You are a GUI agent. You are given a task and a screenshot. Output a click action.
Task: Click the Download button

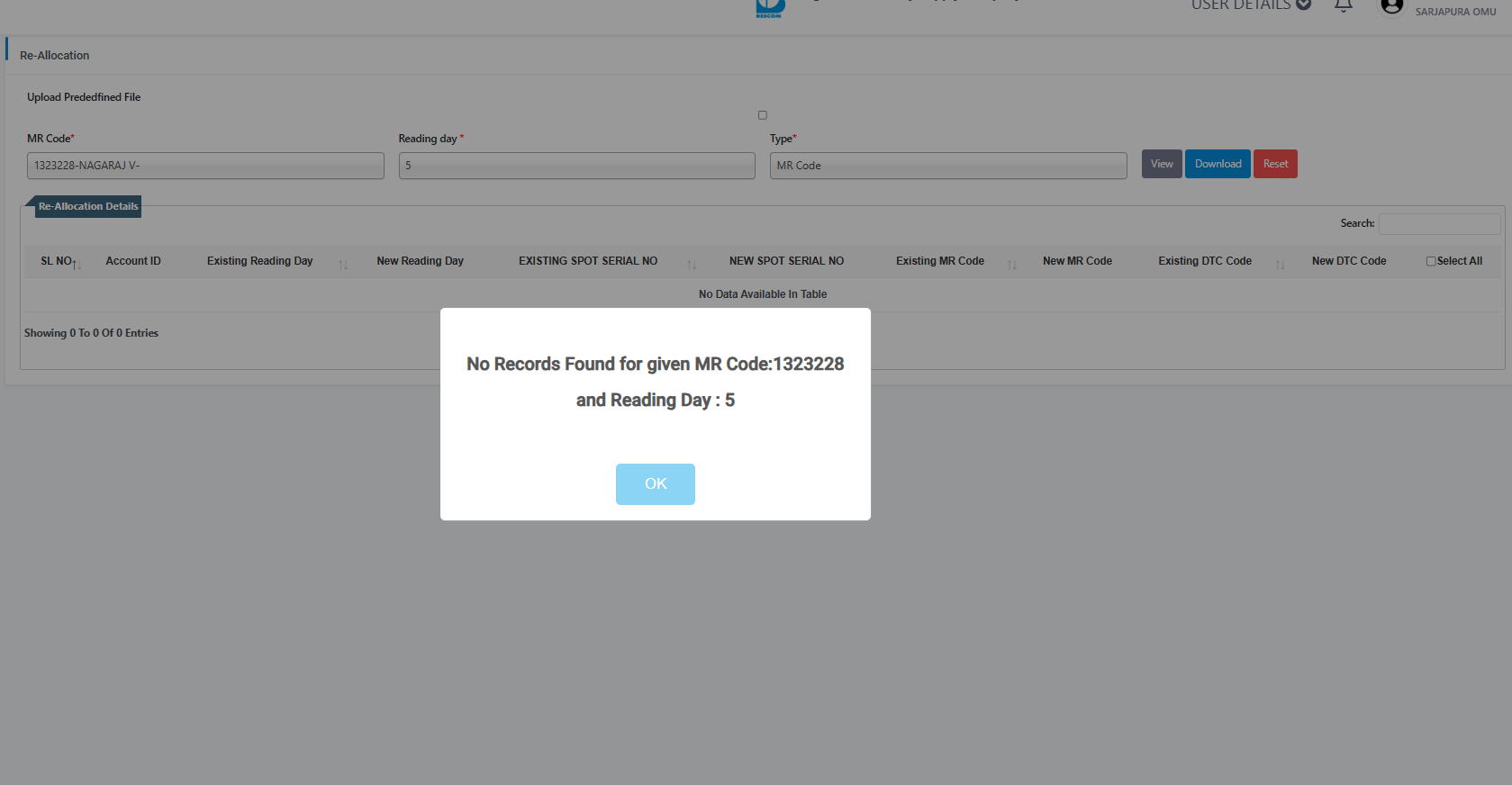[1218, 164]
